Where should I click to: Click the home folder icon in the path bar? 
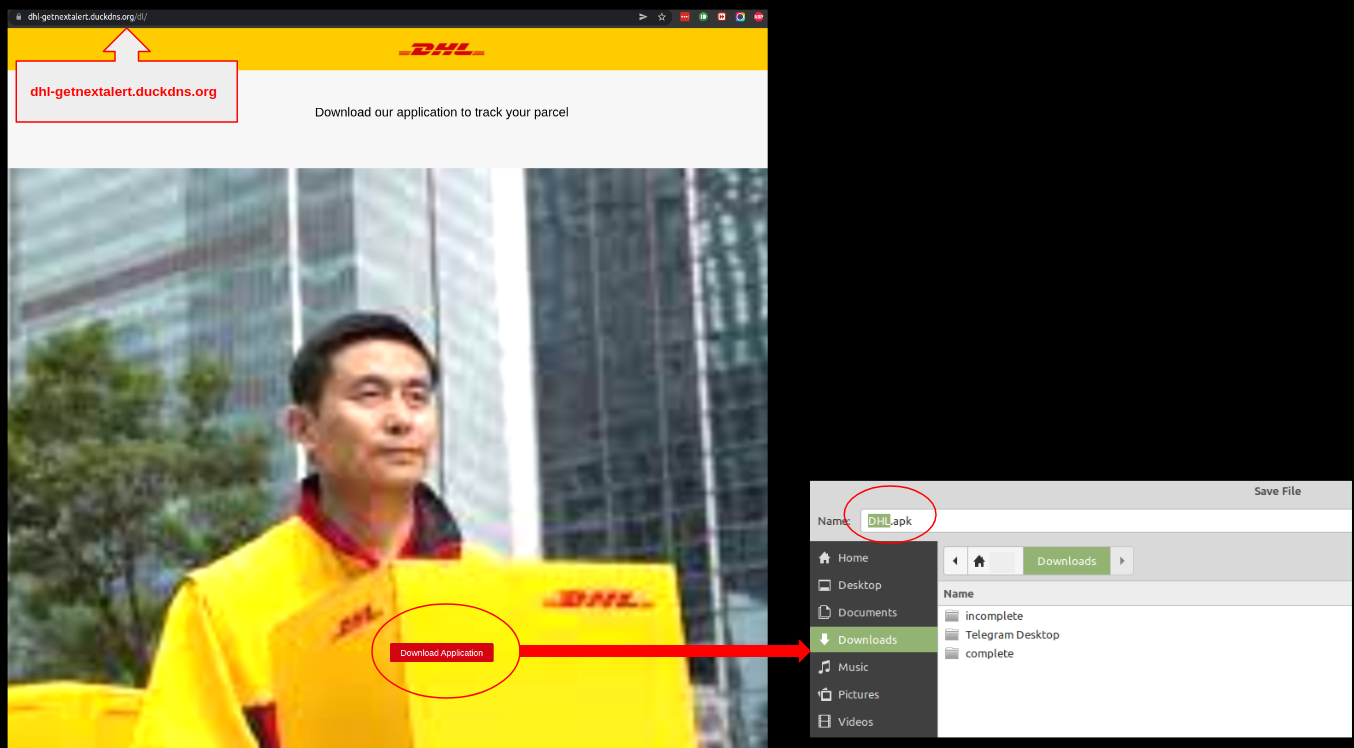pos(980,561)
